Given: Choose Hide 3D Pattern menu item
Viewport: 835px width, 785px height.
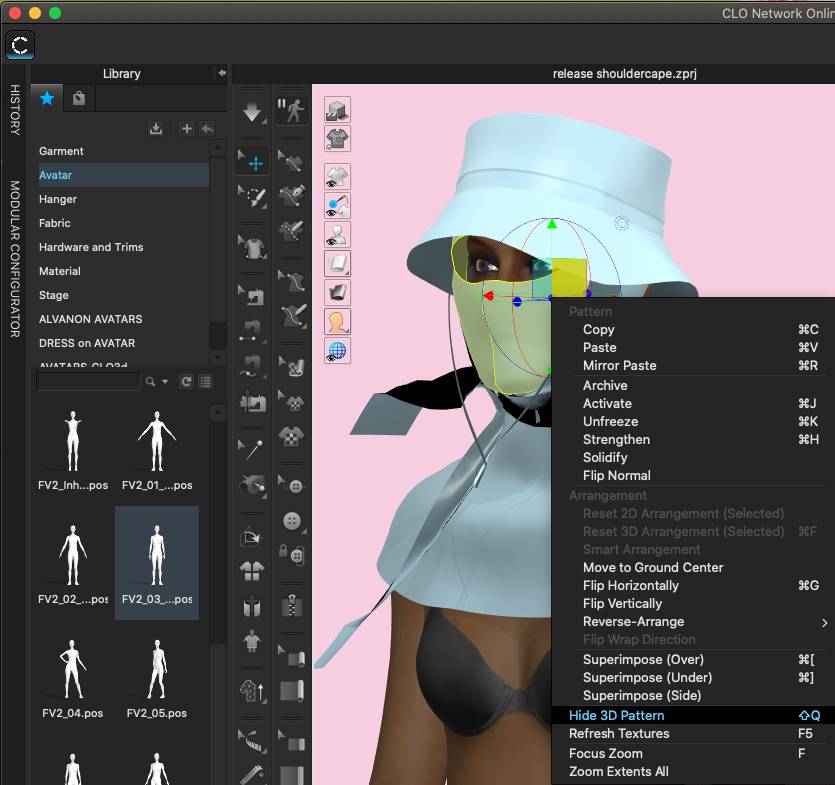Looking at the screenshot, I should 694,715.
